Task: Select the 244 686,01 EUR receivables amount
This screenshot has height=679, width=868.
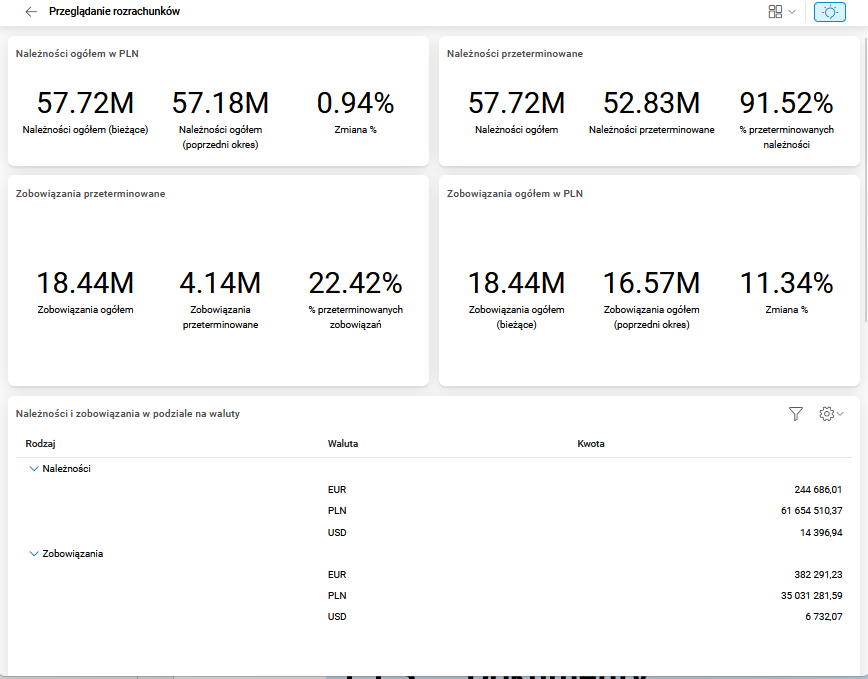Action: (x=818, y=490)
